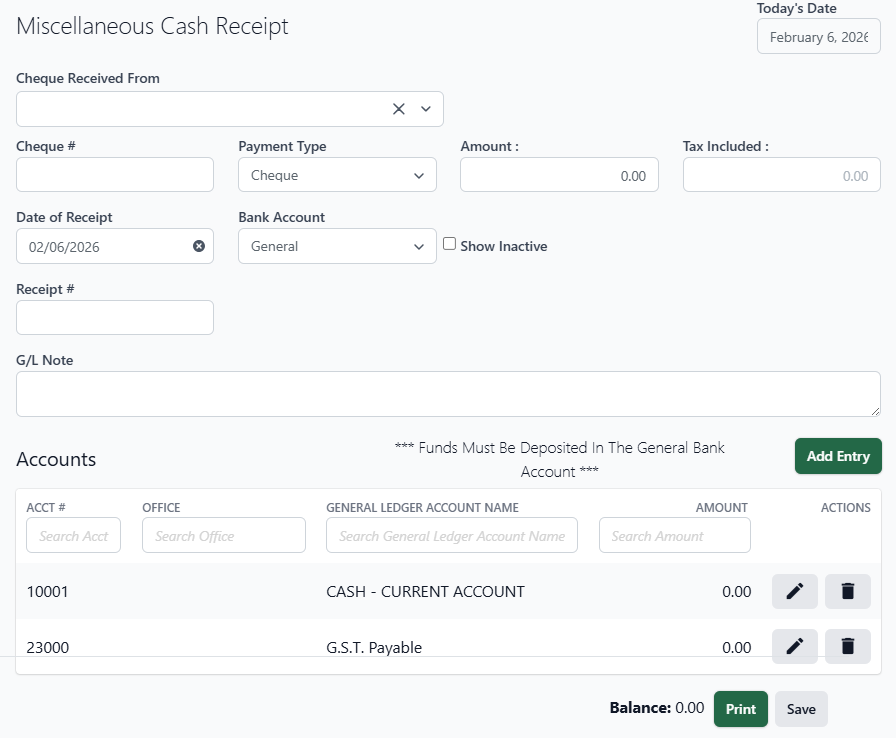Click the G.S.T. Payable name
Image resolution: width=896 pixels, height=738 pixels.
tap(374, 647)
